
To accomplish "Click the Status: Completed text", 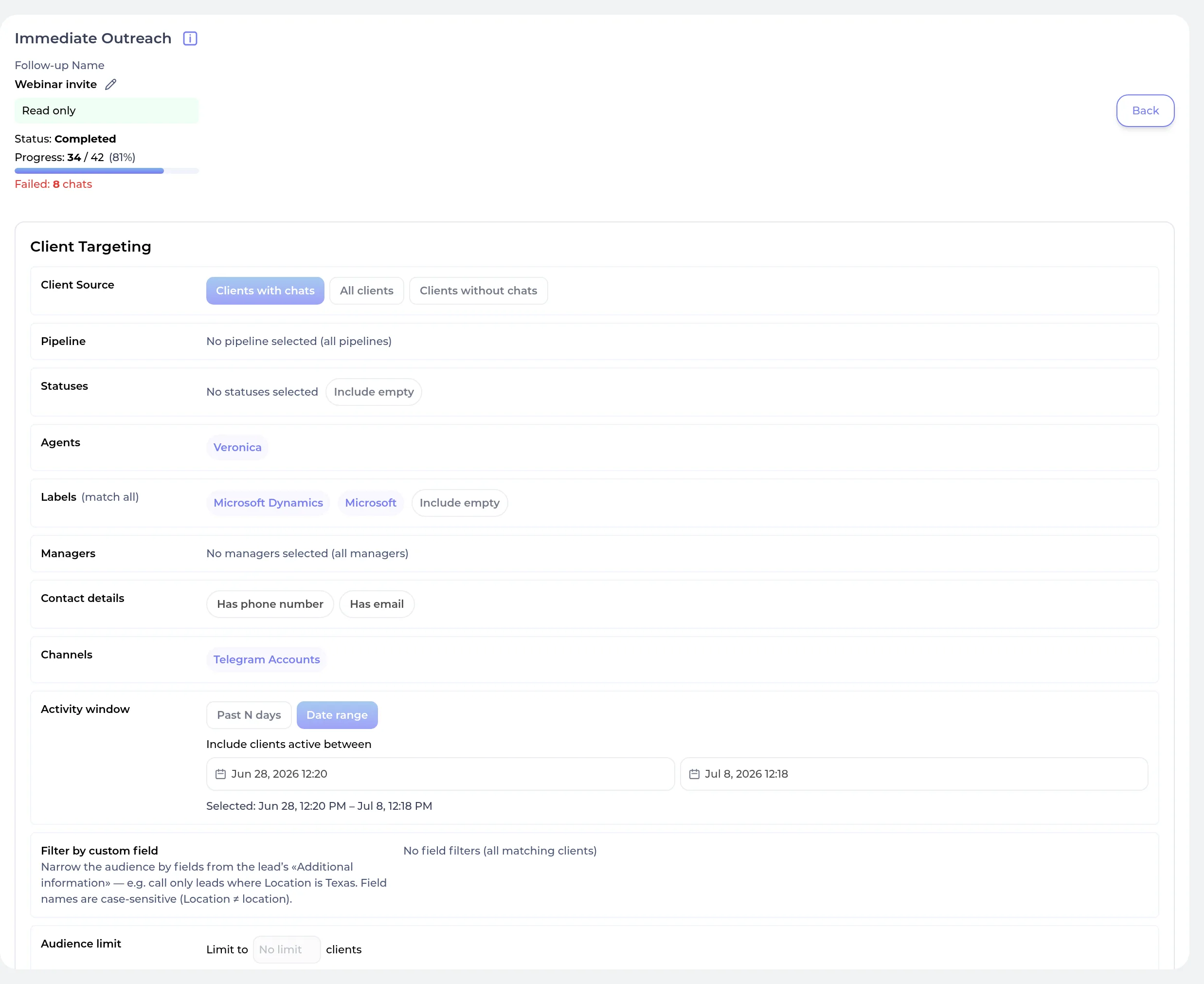I will (65, 140).
